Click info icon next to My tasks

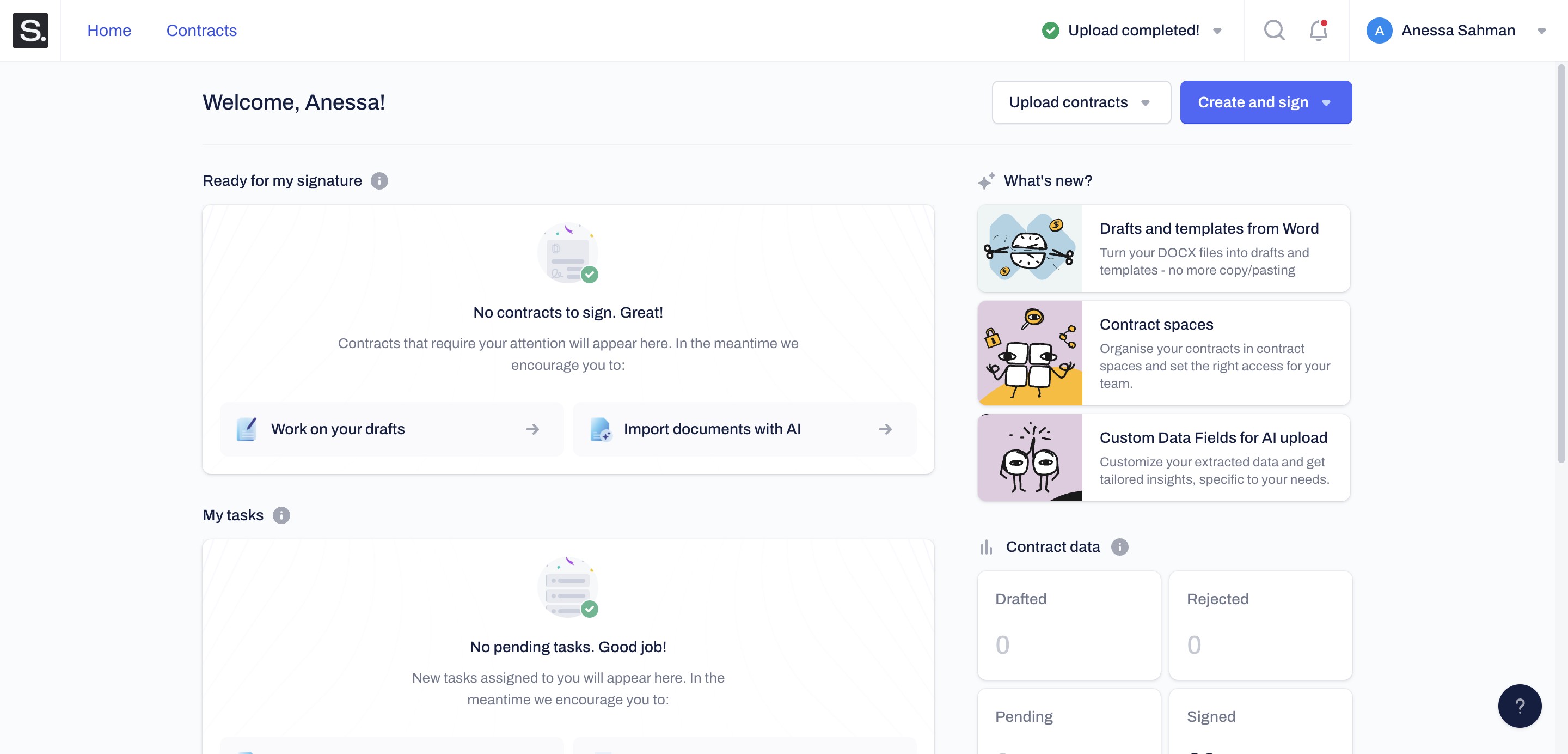pos(281,515)
